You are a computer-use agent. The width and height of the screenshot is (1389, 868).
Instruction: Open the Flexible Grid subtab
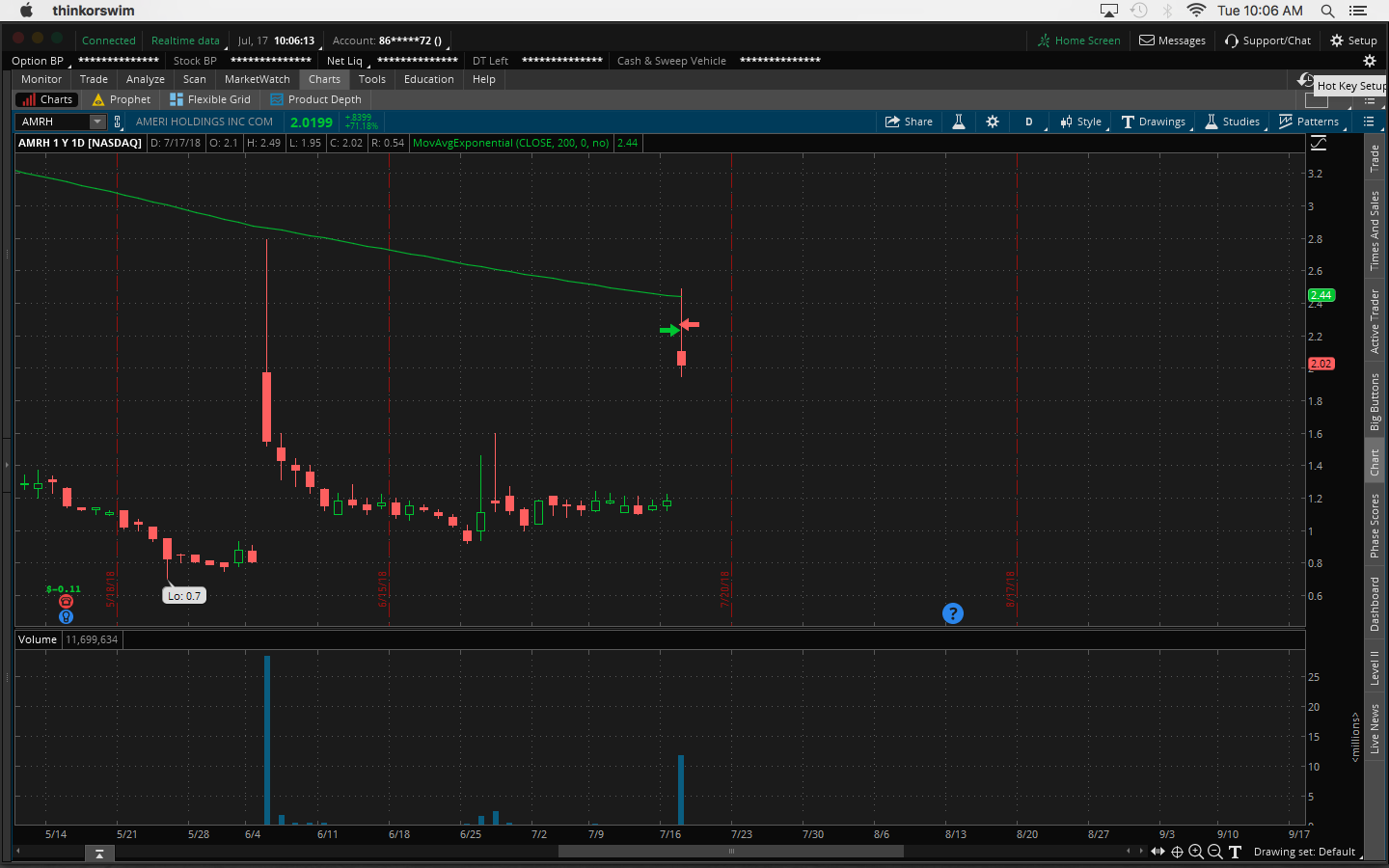[x=210, y=99]
